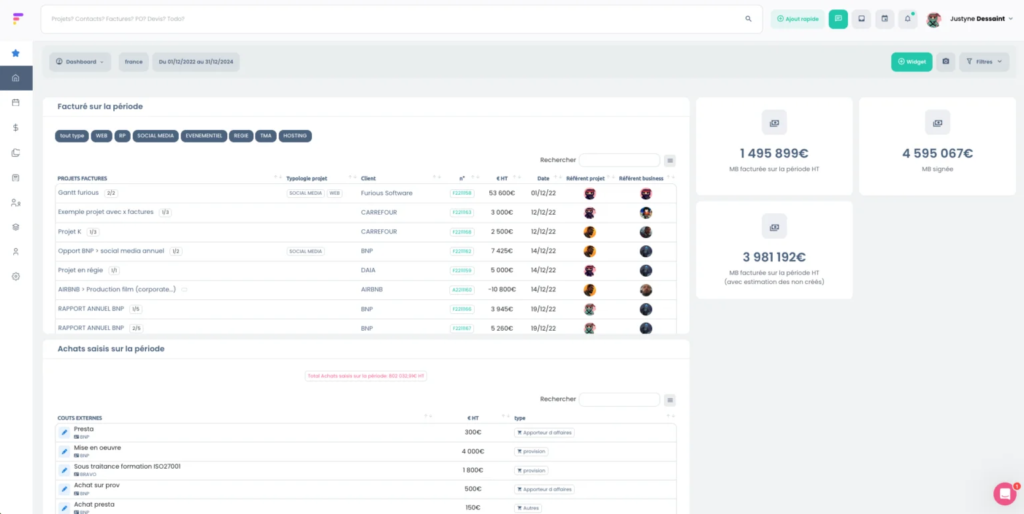This screenshot has width=1024, height=514.
Task: Open the green chat messages icon
Action: pos(838,18)
